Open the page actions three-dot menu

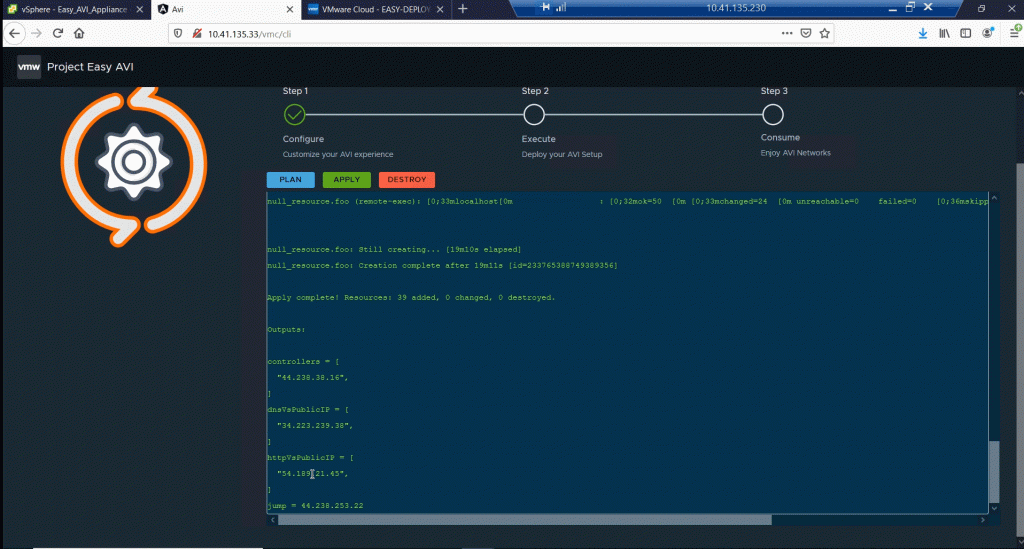[x=785, y=33]
